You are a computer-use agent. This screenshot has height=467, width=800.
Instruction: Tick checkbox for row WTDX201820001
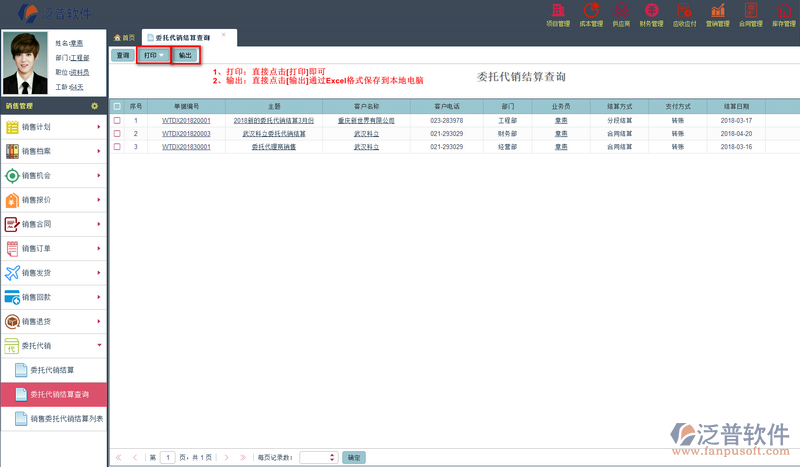[x=117, y=120]
